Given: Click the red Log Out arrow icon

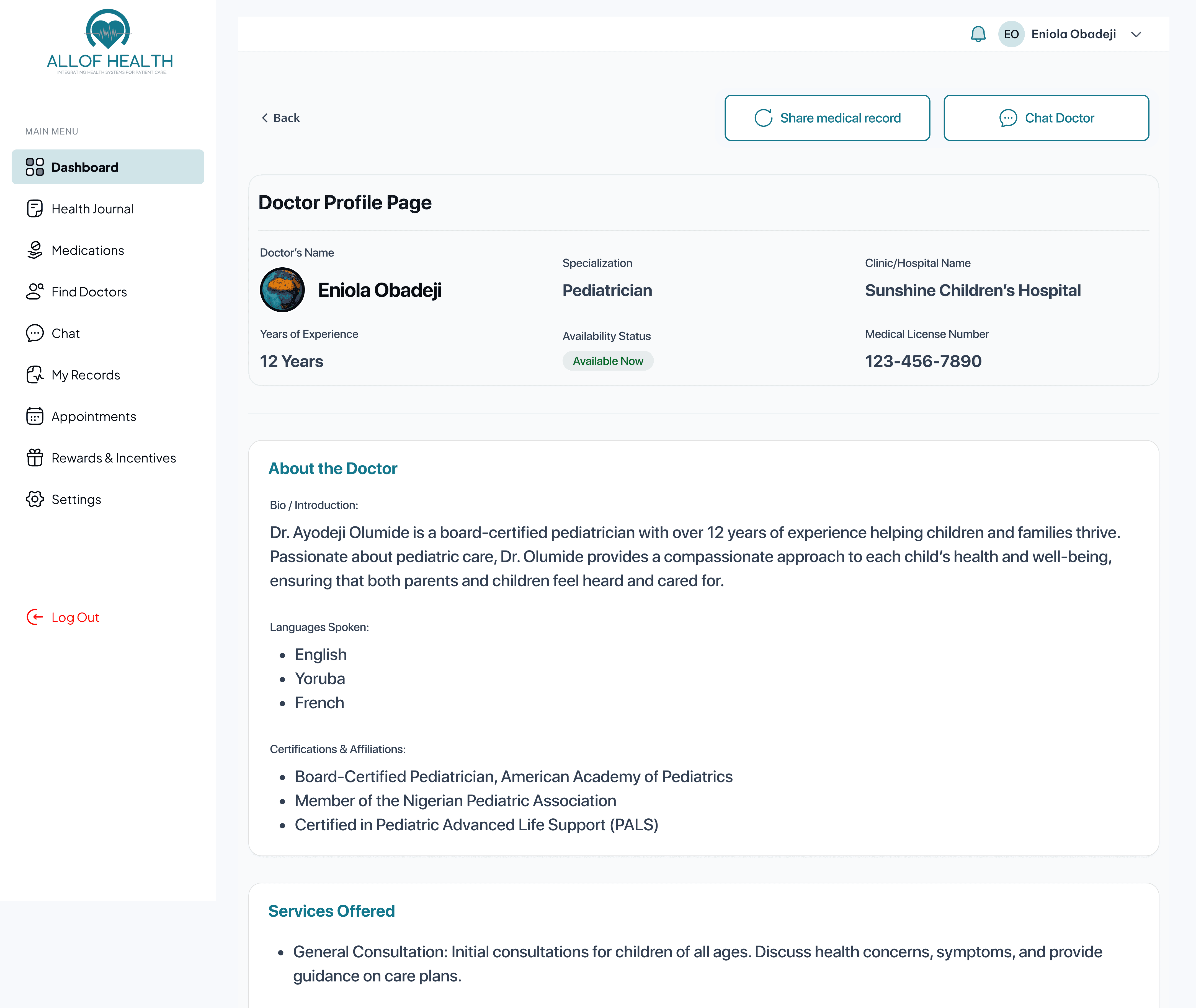Looking at the screenshot, I should (34, 617).
